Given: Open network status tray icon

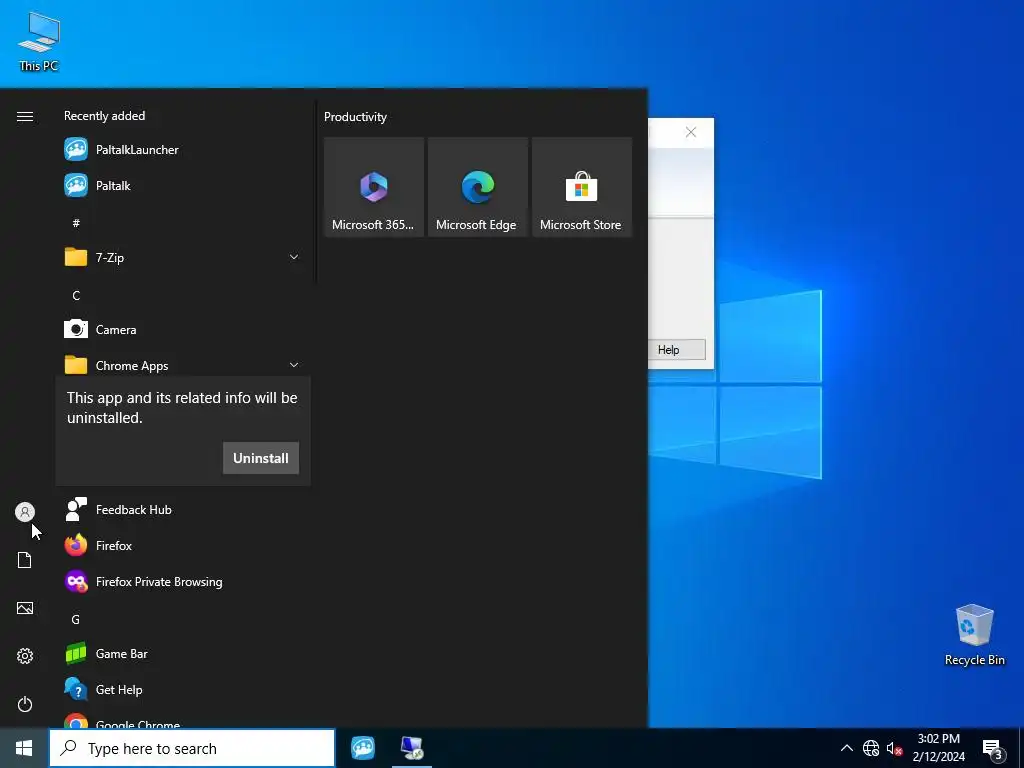Looking at the screenshot, I should coord(871,748).
